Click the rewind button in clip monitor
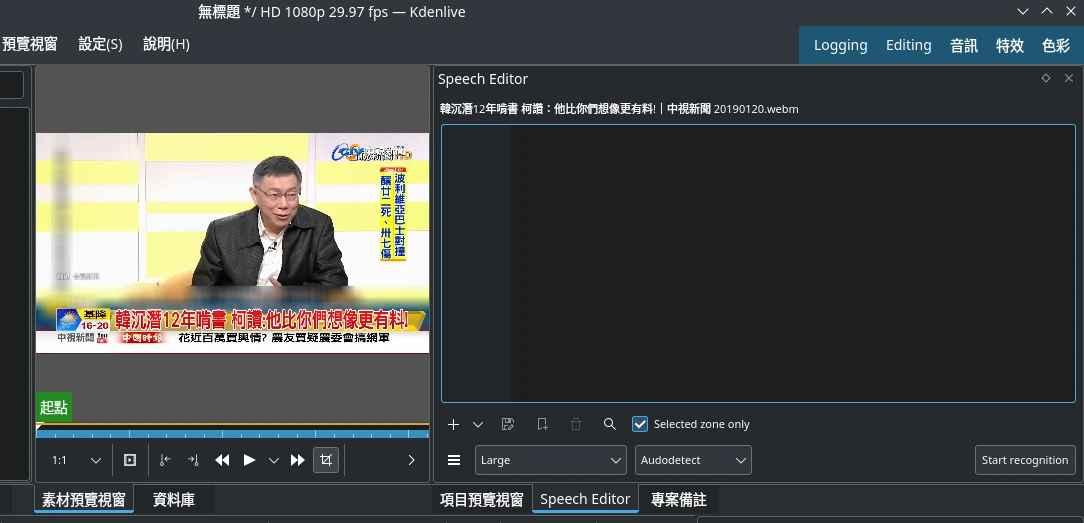1084x523 pixels. (x=222, y=460)
